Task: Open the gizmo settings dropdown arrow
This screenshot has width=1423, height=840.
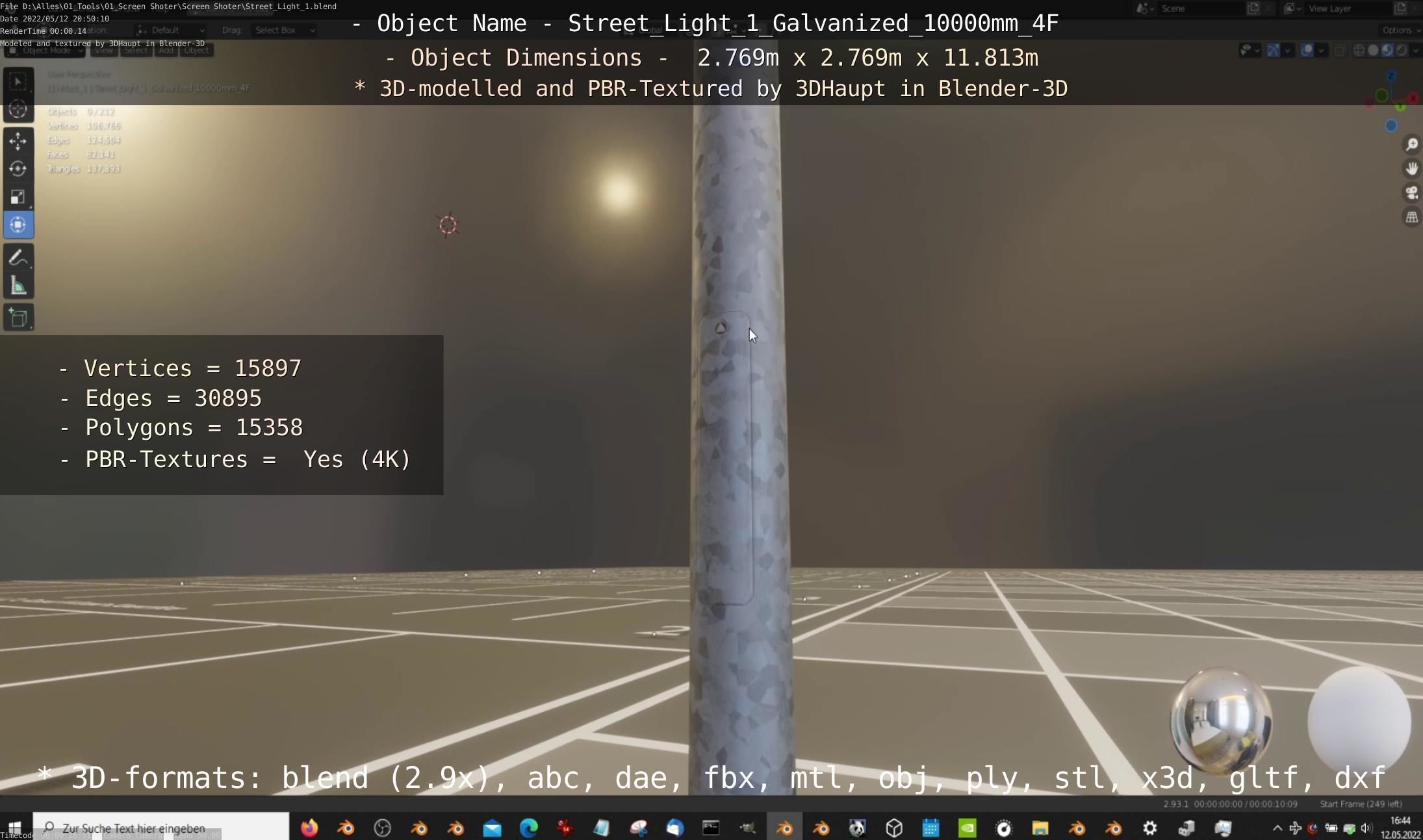Action: point(1288,50)
